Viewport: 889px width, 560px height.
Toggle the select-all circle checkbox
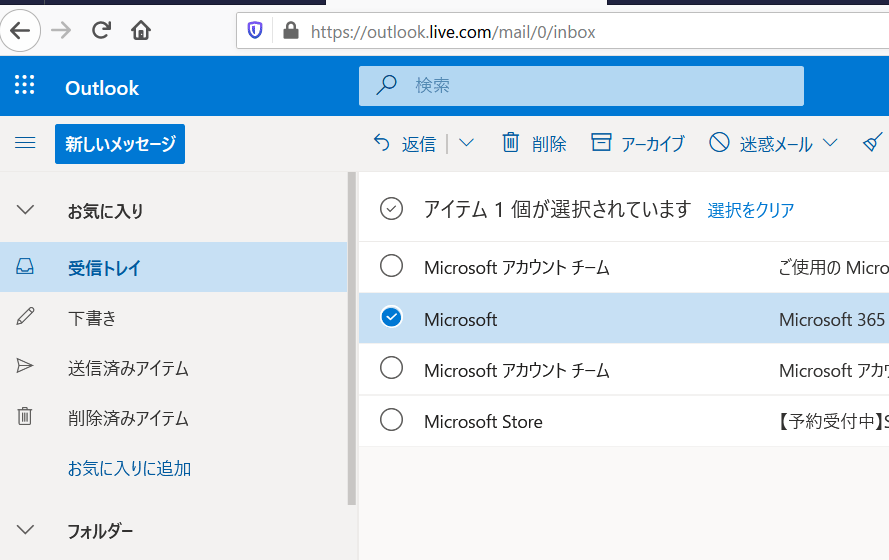[391, 209]
